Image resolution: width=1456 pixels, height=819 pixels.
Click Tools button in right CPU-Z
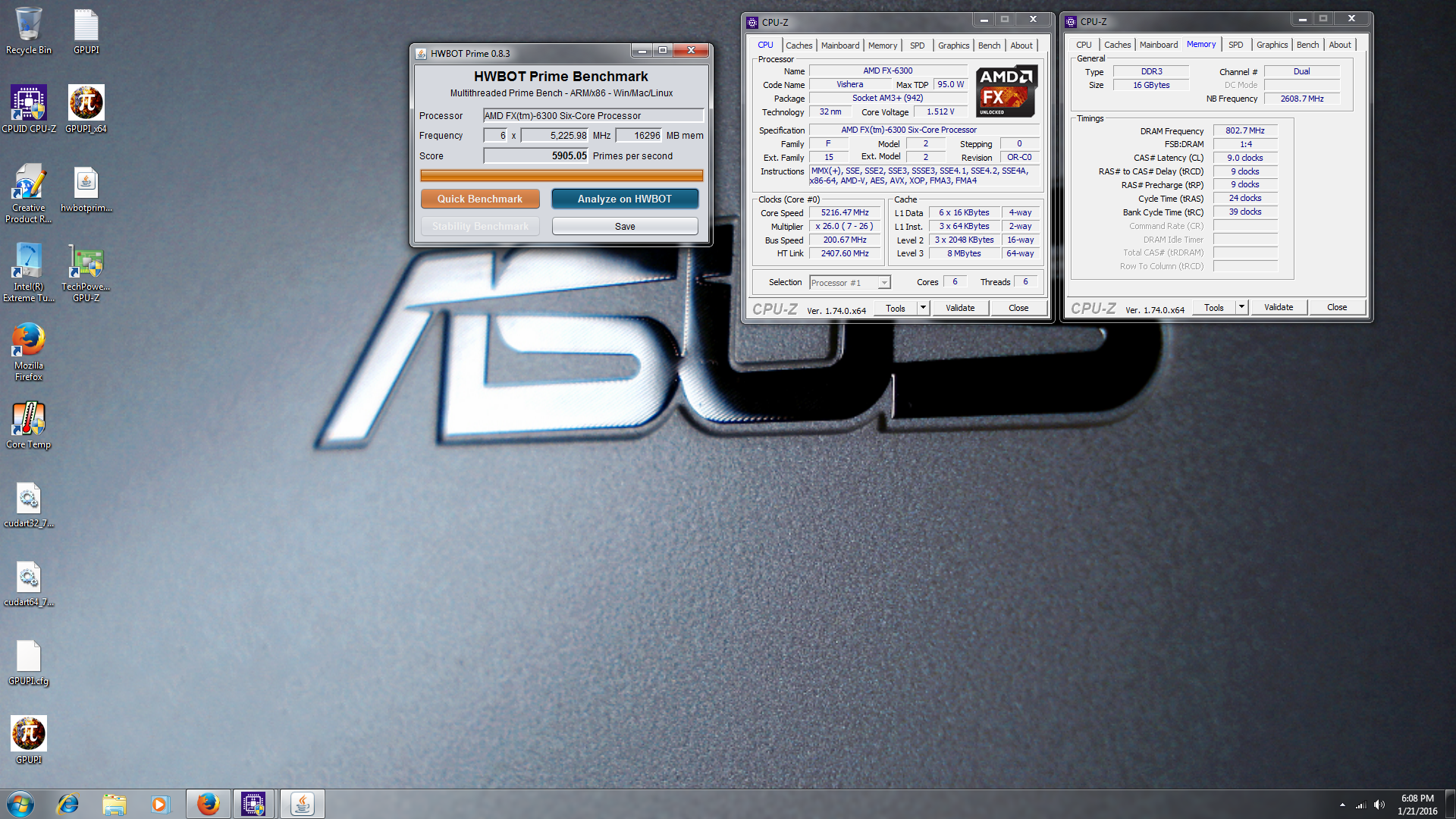coord(1214,307)
